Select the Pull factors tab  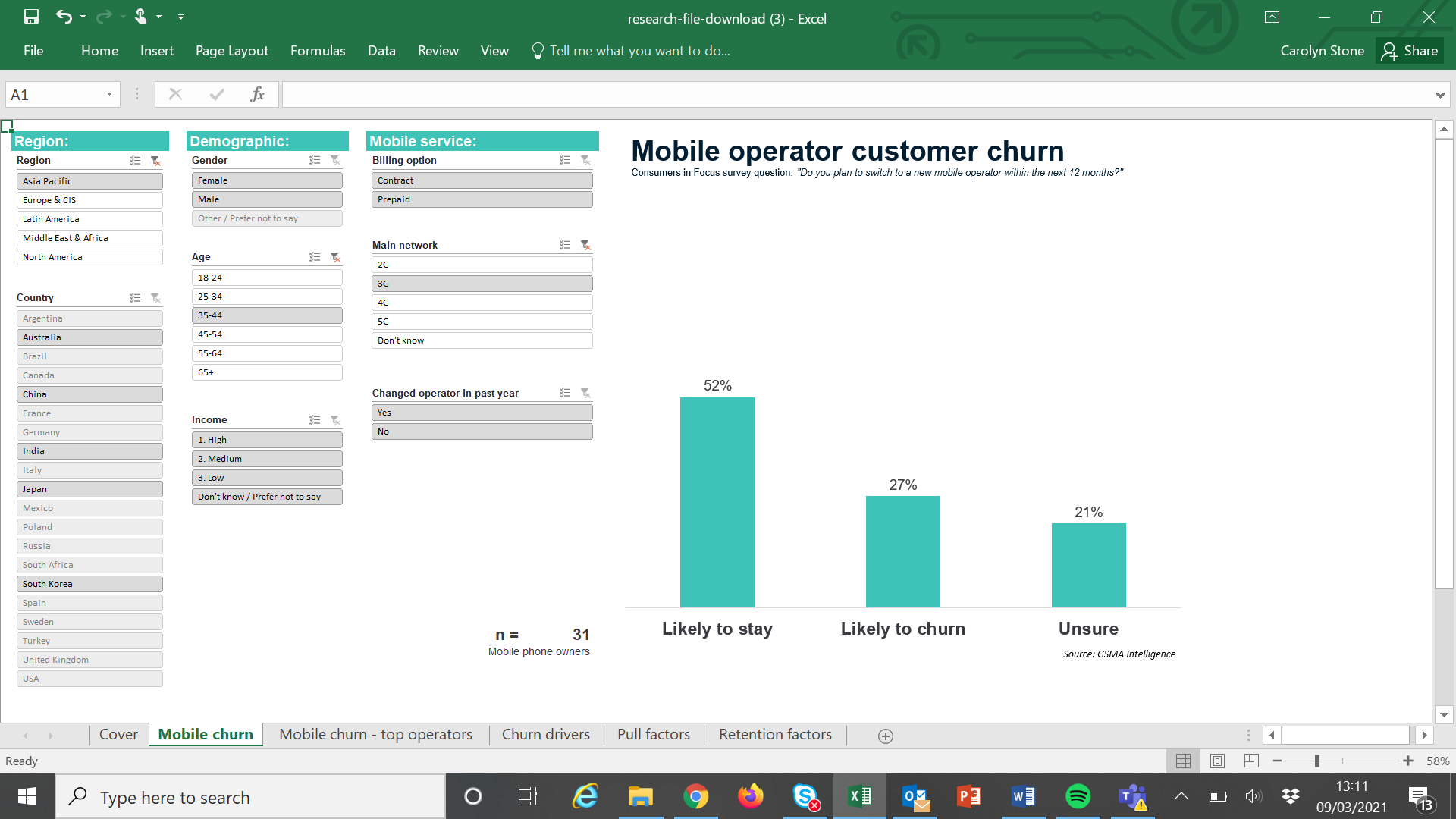point(654,734)
